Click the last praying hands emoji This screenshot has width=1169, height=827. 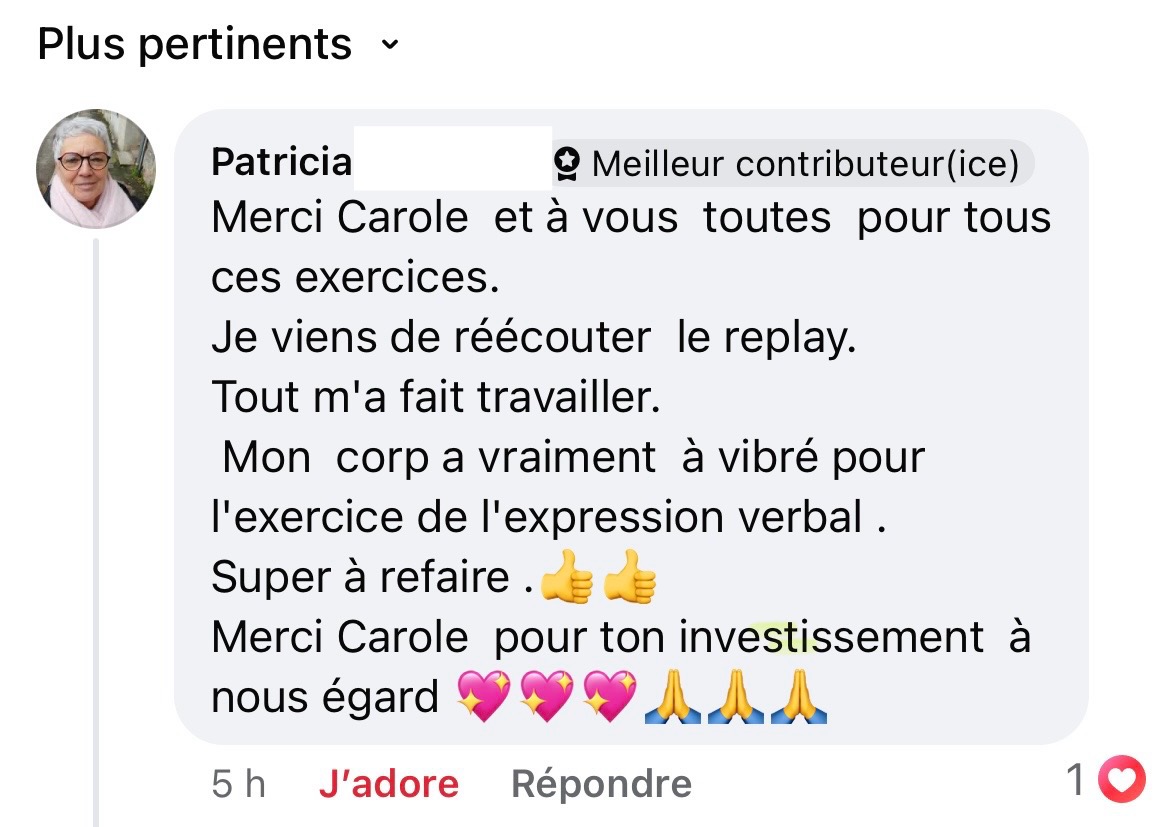pyautogui.click(x=799, y=697)
